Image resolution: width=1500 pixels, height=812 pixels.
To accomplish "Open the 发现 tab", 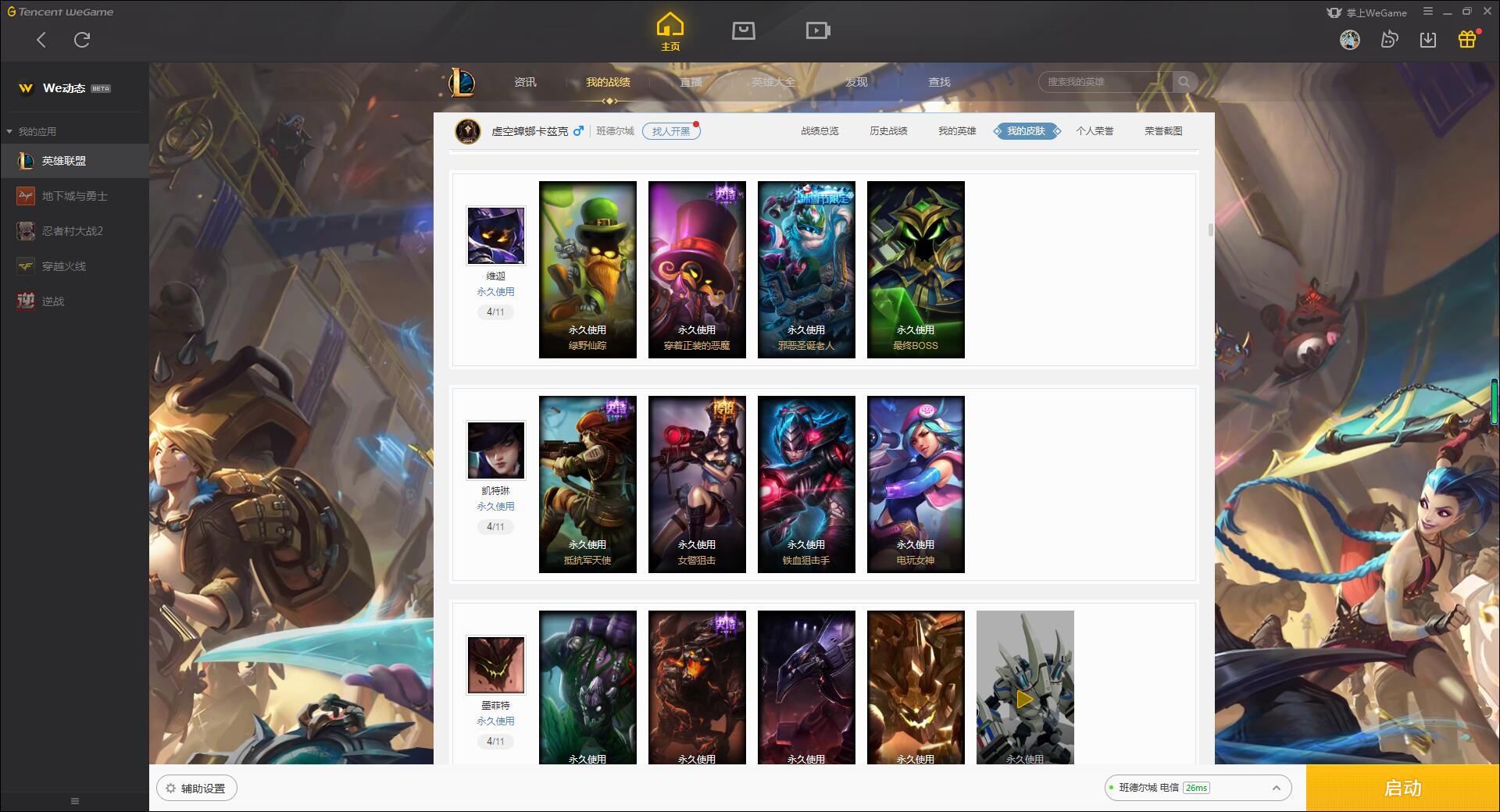I will 856,82.
